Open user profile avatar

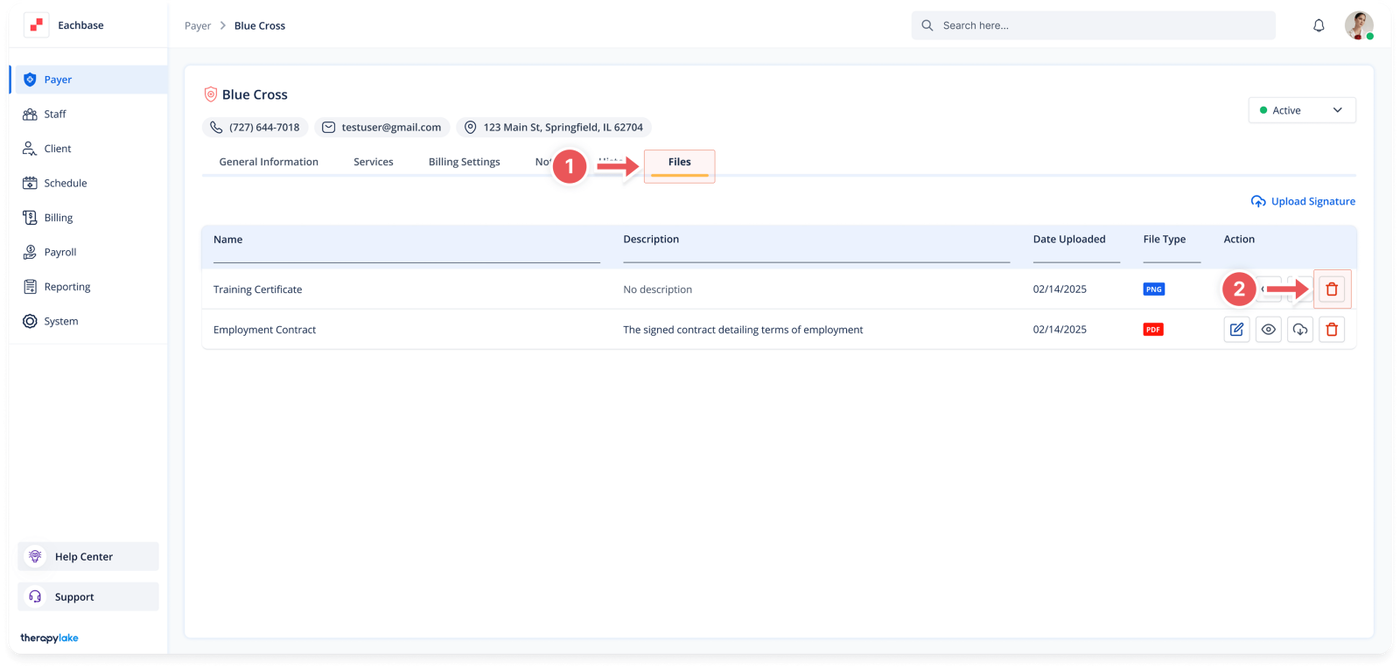[x=1359, y=25]
